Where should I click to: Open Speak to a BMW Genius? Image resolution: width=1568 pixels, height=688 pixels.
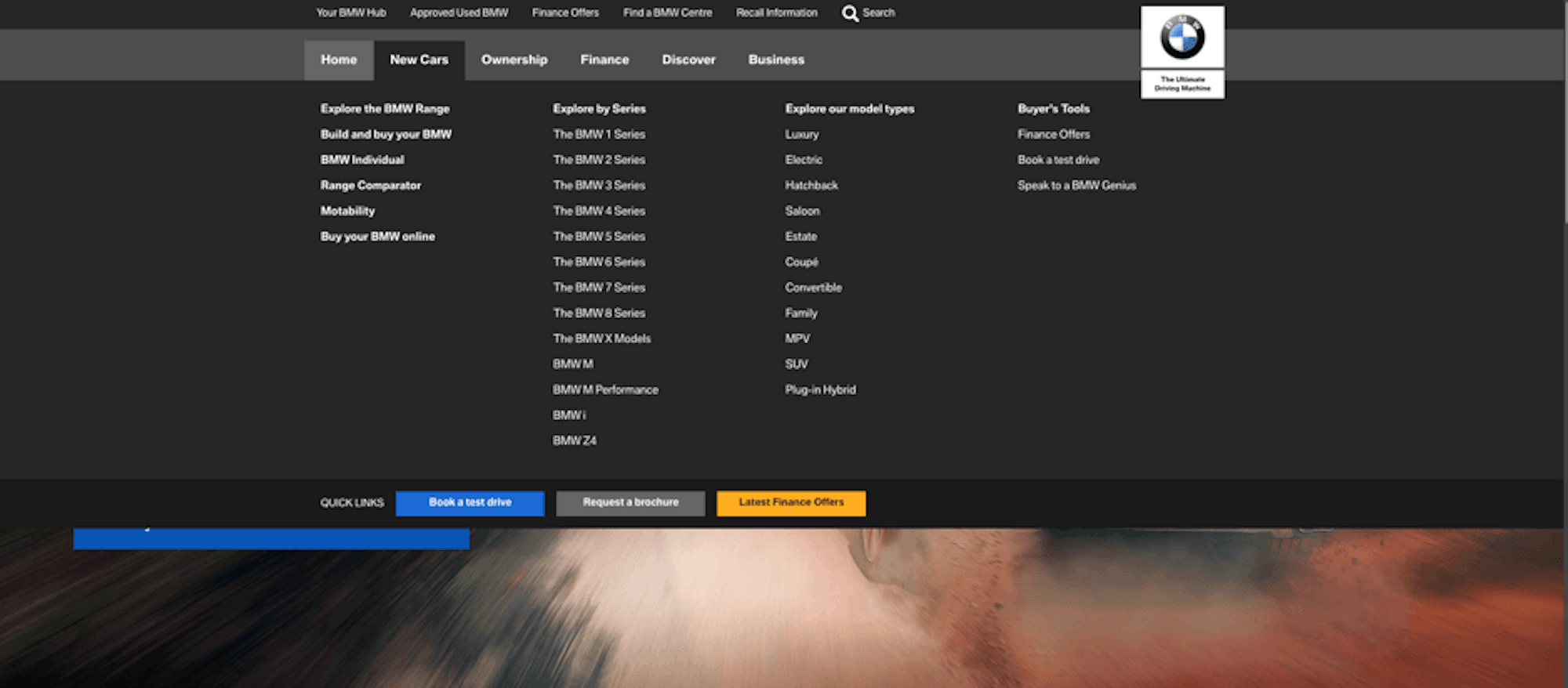[1076, 186]
